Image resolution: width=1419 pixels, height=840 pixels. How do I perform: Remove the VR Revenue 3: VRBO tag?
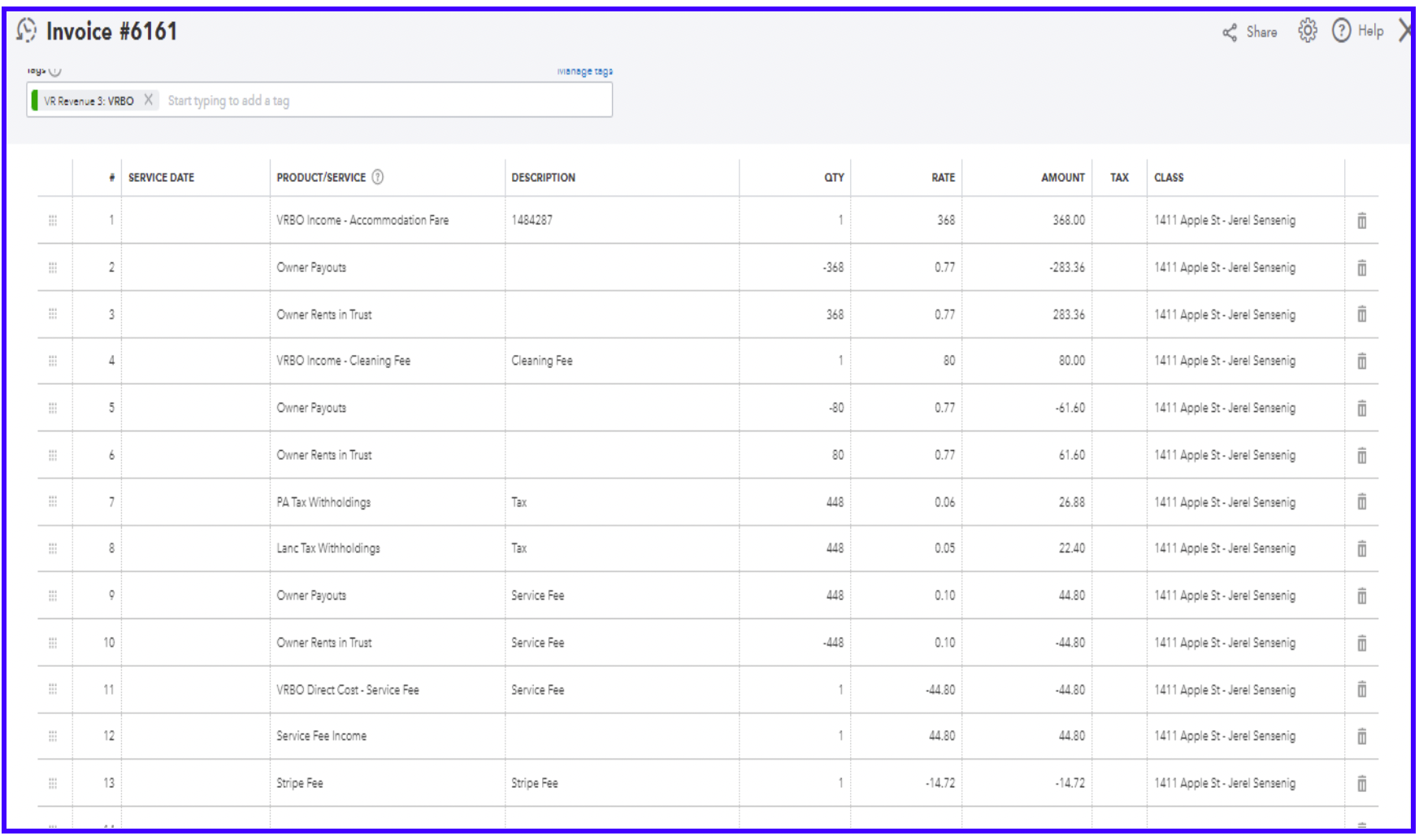click(x=148, y=100)
